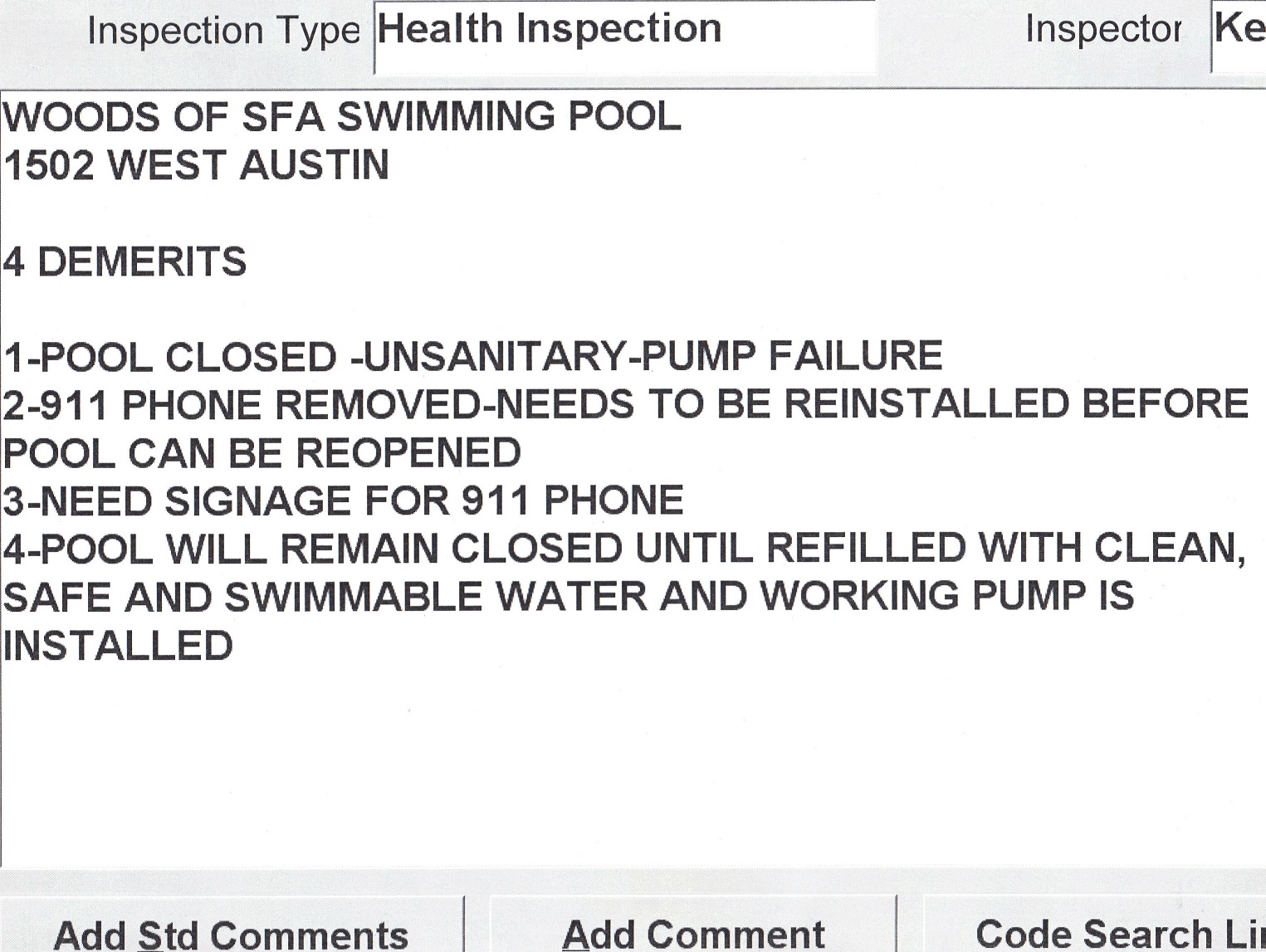
Task: Click the 1502 WEST AUSTIN address line
Action: pyautogui.click(x=197, y=165)
